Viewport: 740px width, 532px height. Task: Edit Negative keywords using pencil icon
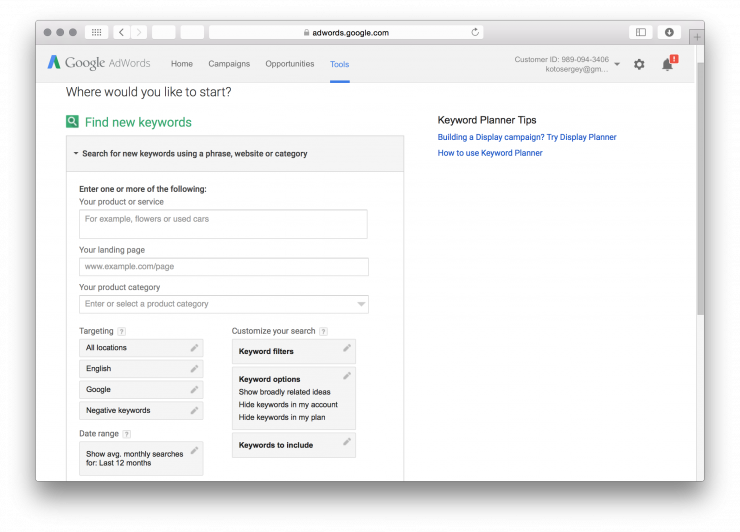[194, 410]
